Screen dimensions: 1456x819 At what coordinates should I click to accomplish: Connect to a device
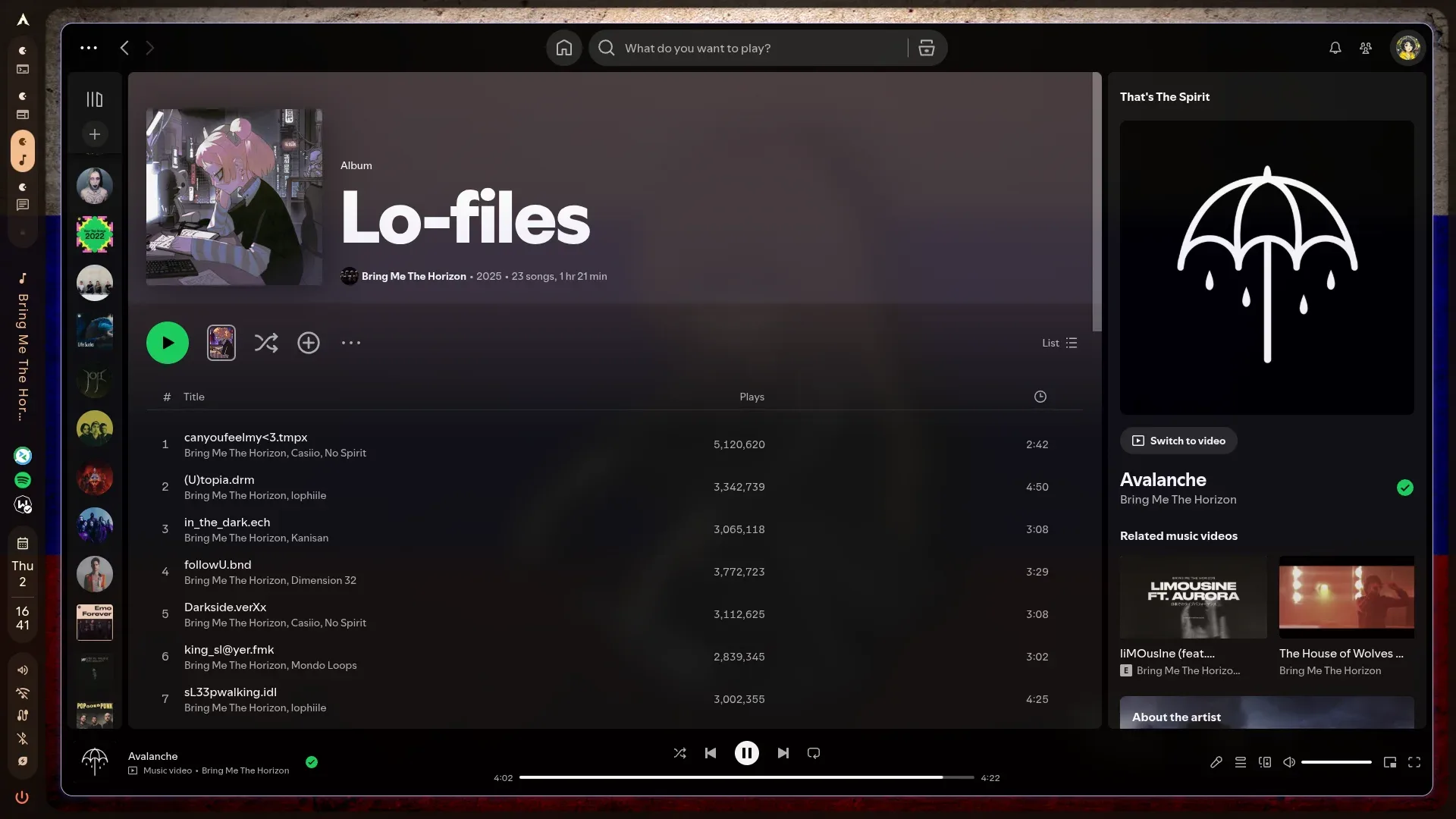pos(1265,762)
